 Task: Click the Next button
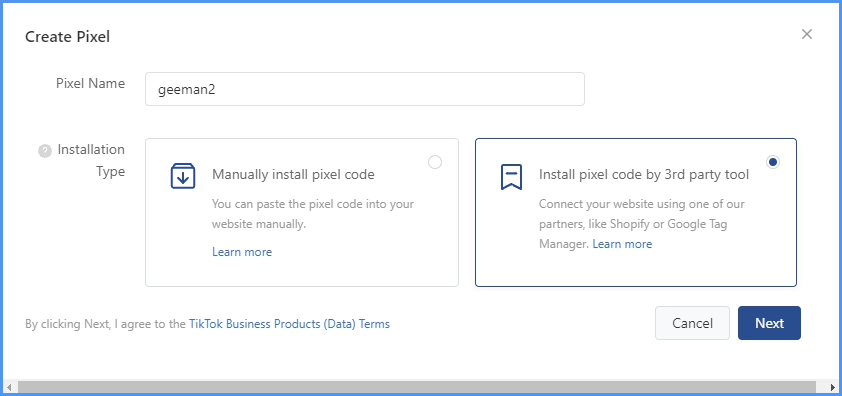coord(769,323)
